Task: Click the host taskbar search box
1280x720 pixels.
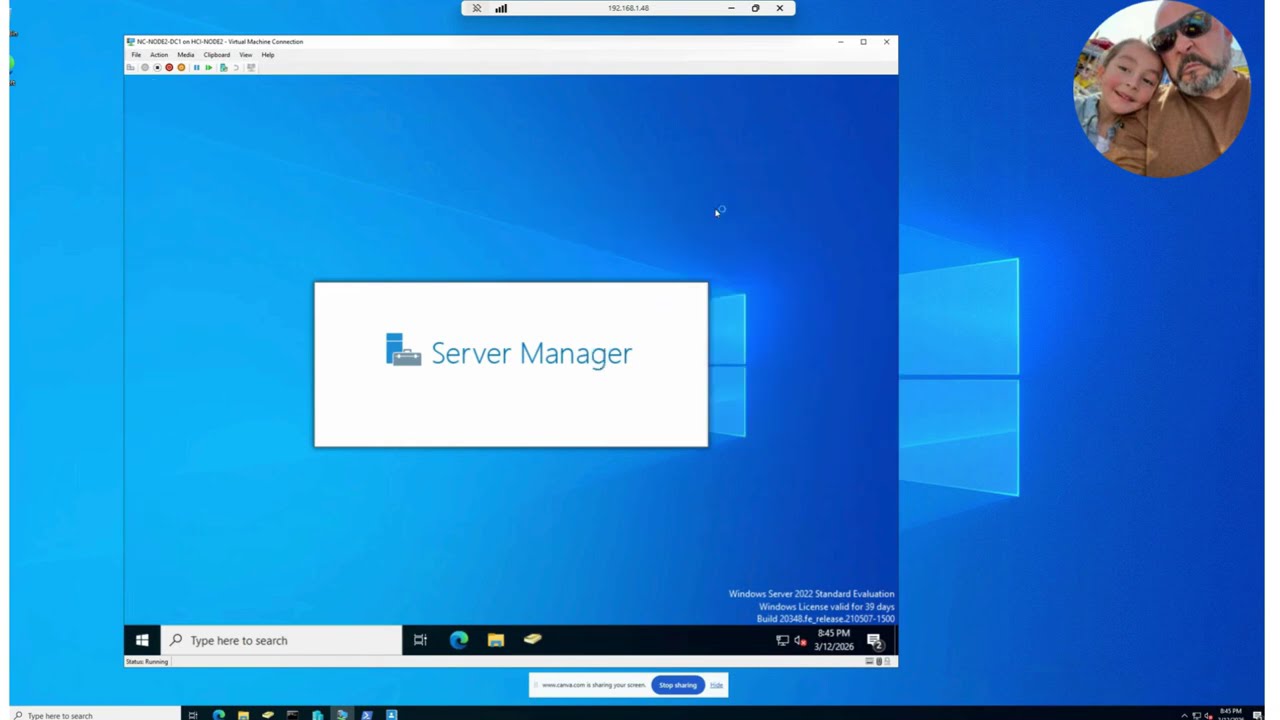Action: (95, 715)
